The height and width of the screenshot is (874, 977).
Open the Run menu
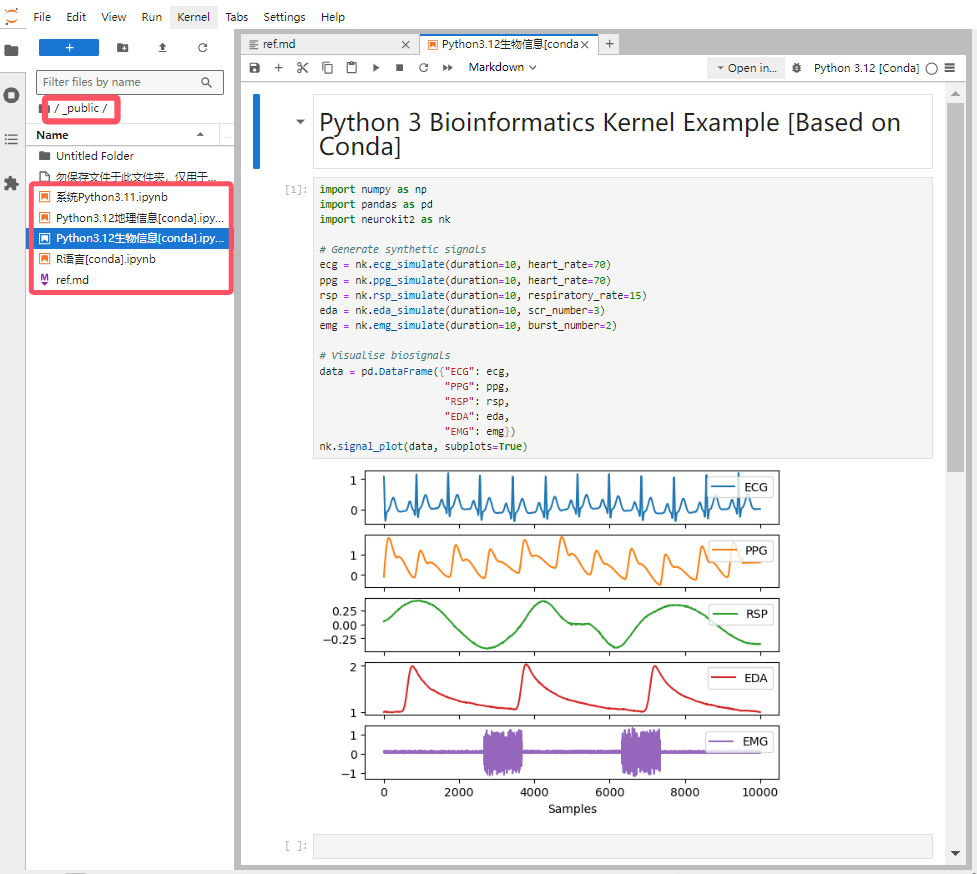[x=151, y=17]
